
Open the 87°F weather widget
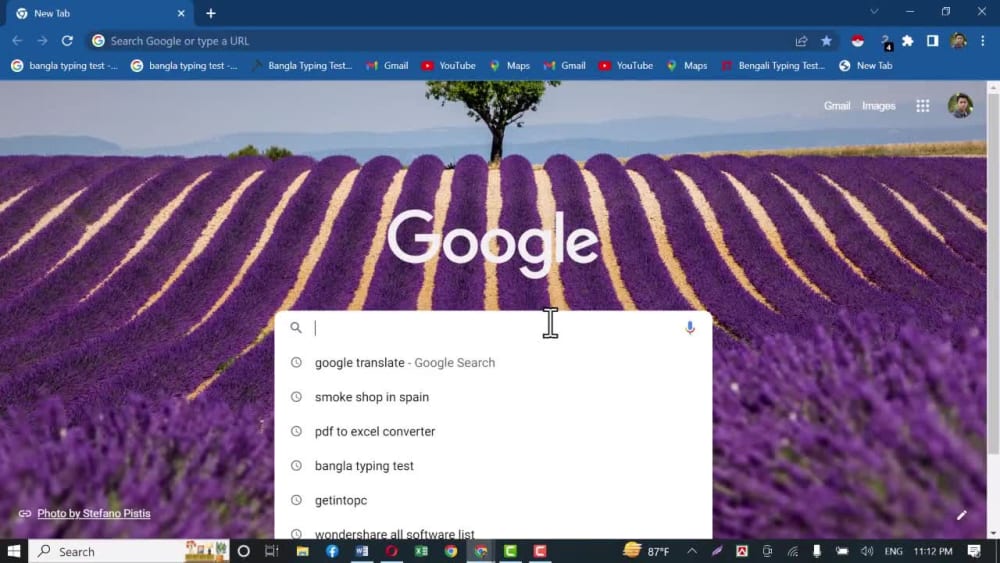click(647, 551)
